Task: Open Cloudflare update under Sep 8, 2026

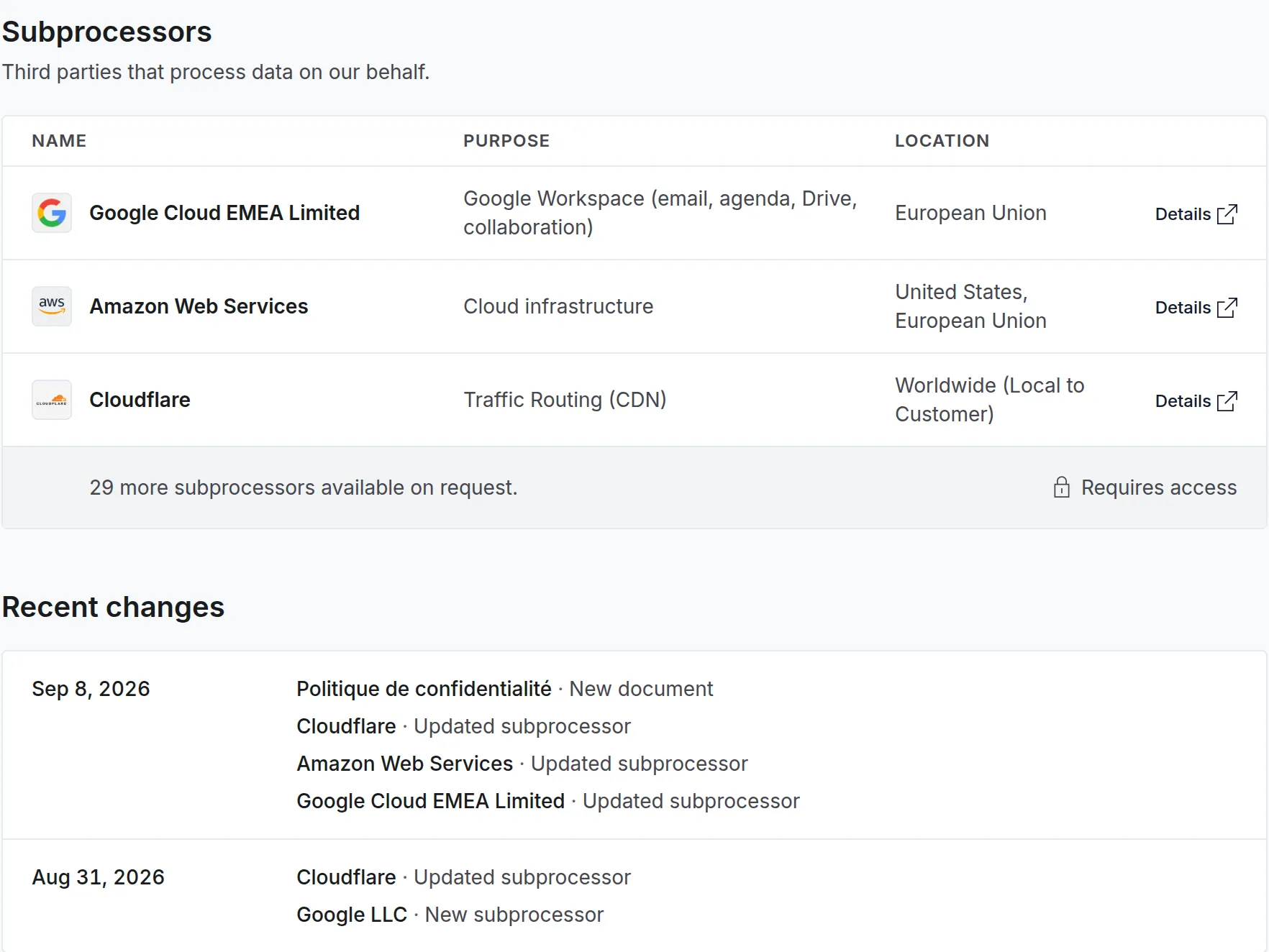Action: tap(463, 726)
